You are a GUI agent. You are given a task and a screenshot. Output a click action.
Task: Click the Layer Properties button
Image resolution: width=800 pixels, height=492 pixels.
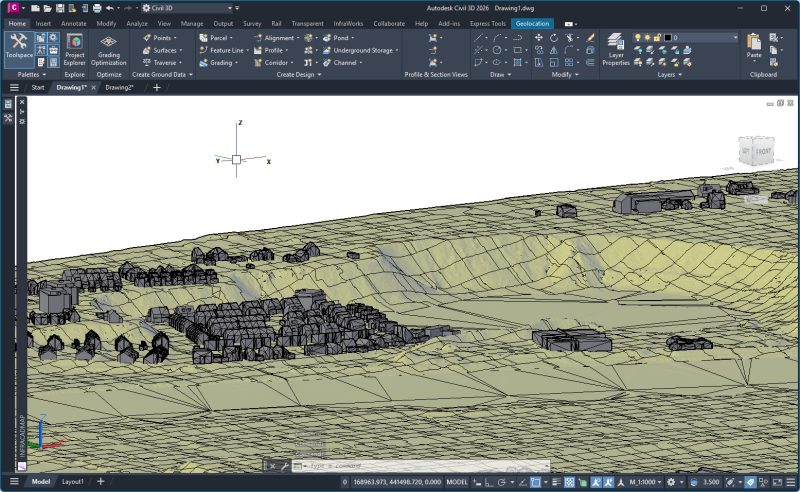point(616,47)
